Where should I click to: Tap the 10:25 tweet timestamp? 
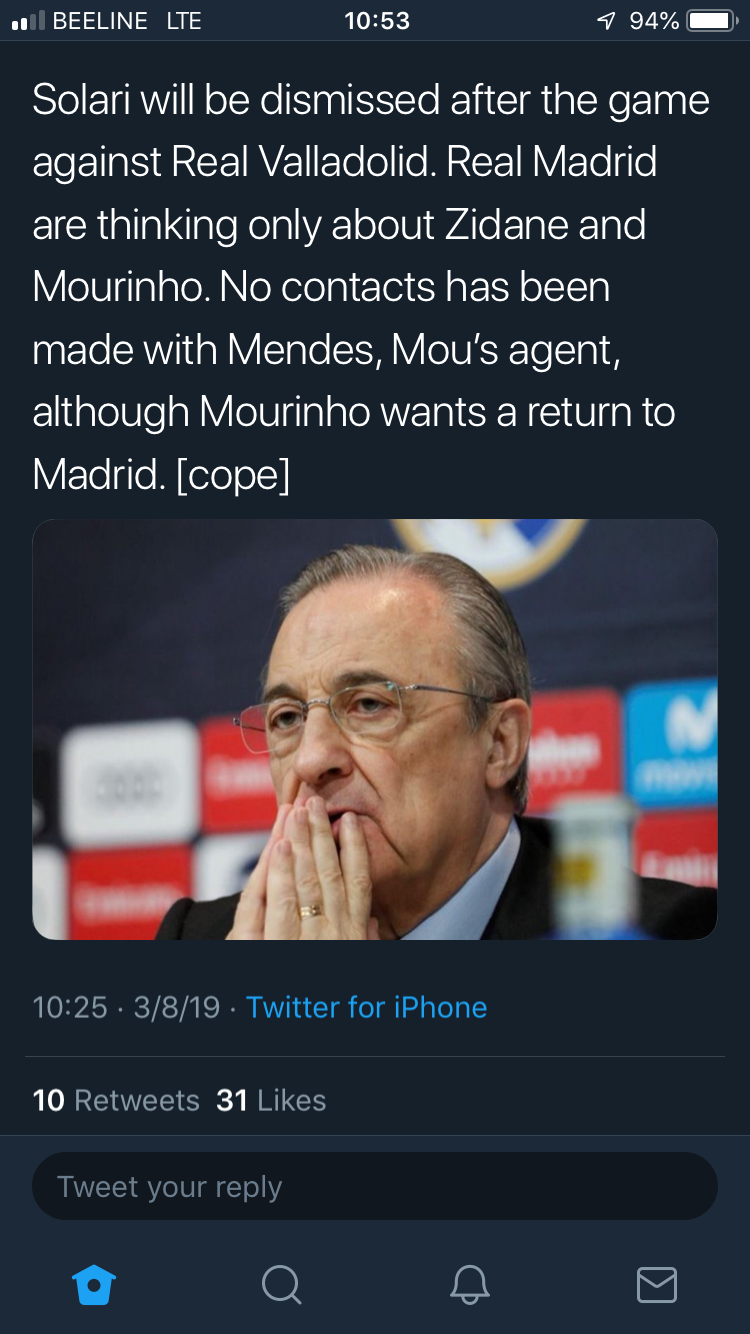[x=70, y=1007]
